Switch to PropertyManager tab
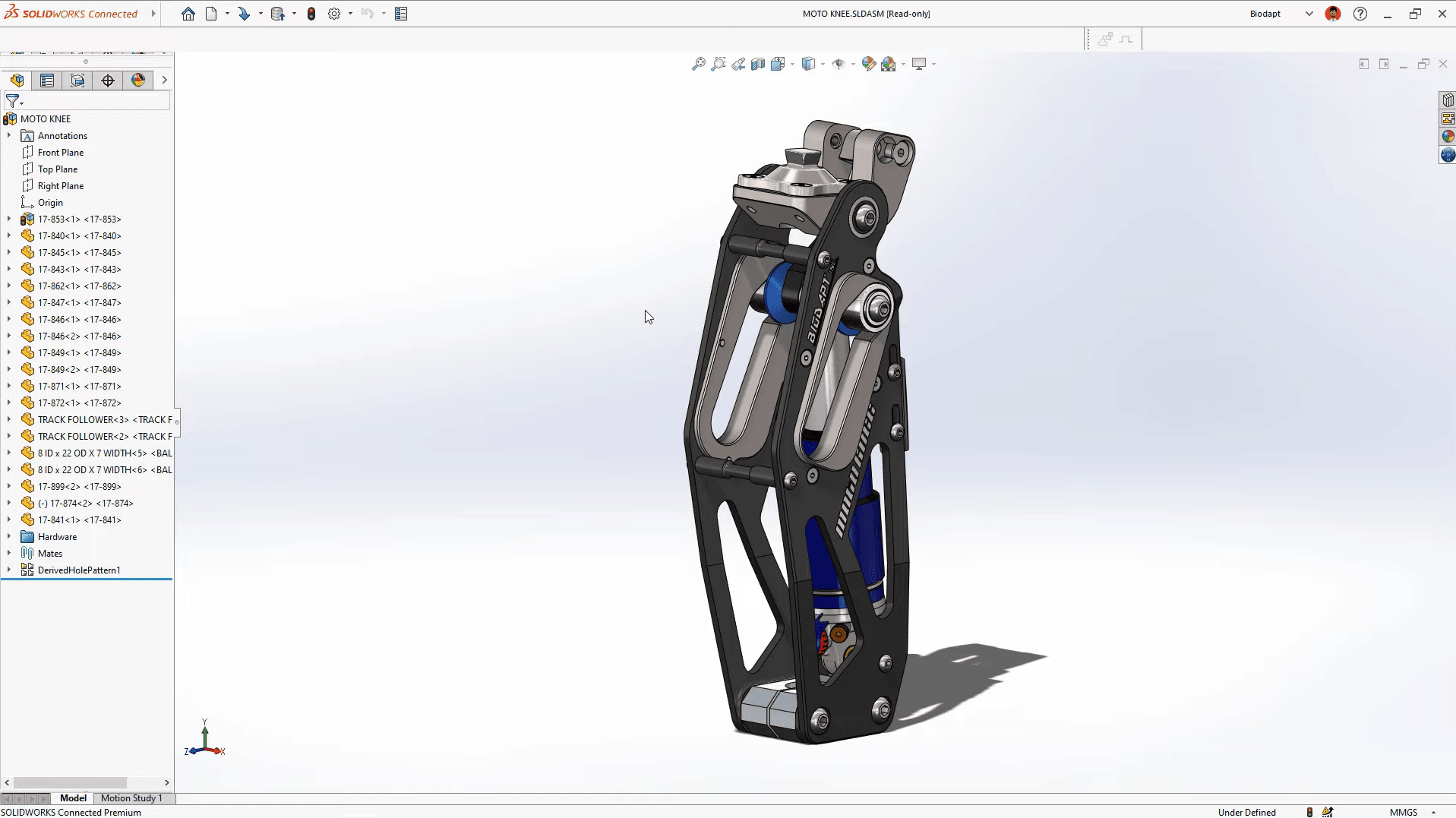This screenshot has width=1456, height=818. pyautogui.click(x=47, y=81)
